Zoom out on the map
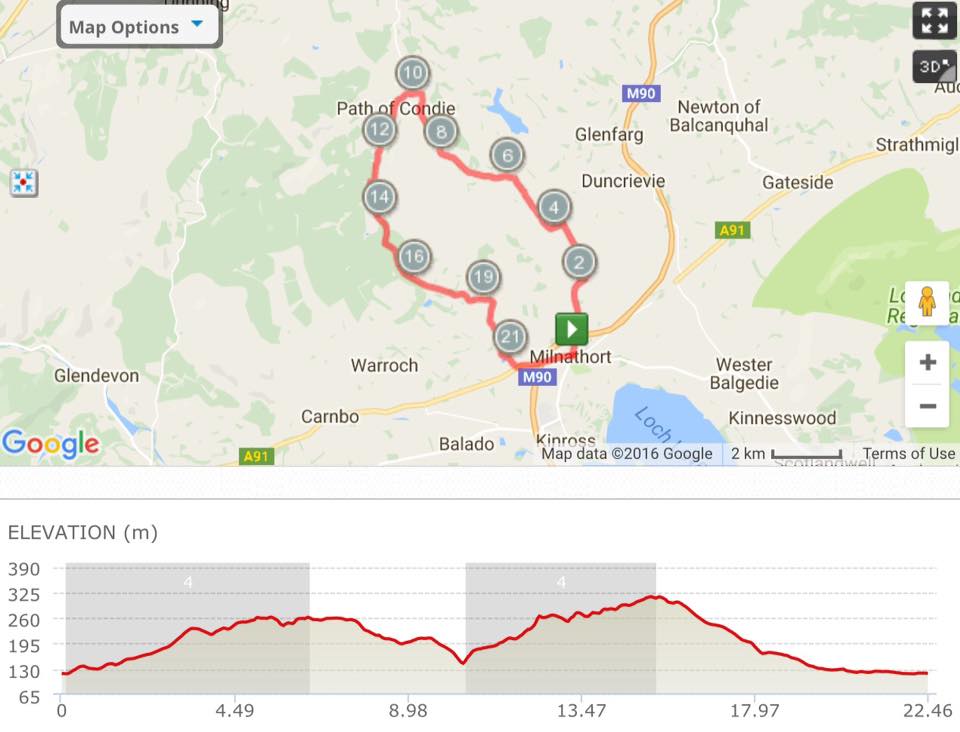This screenshot has width=960, height=732. [x=927, y=406]
